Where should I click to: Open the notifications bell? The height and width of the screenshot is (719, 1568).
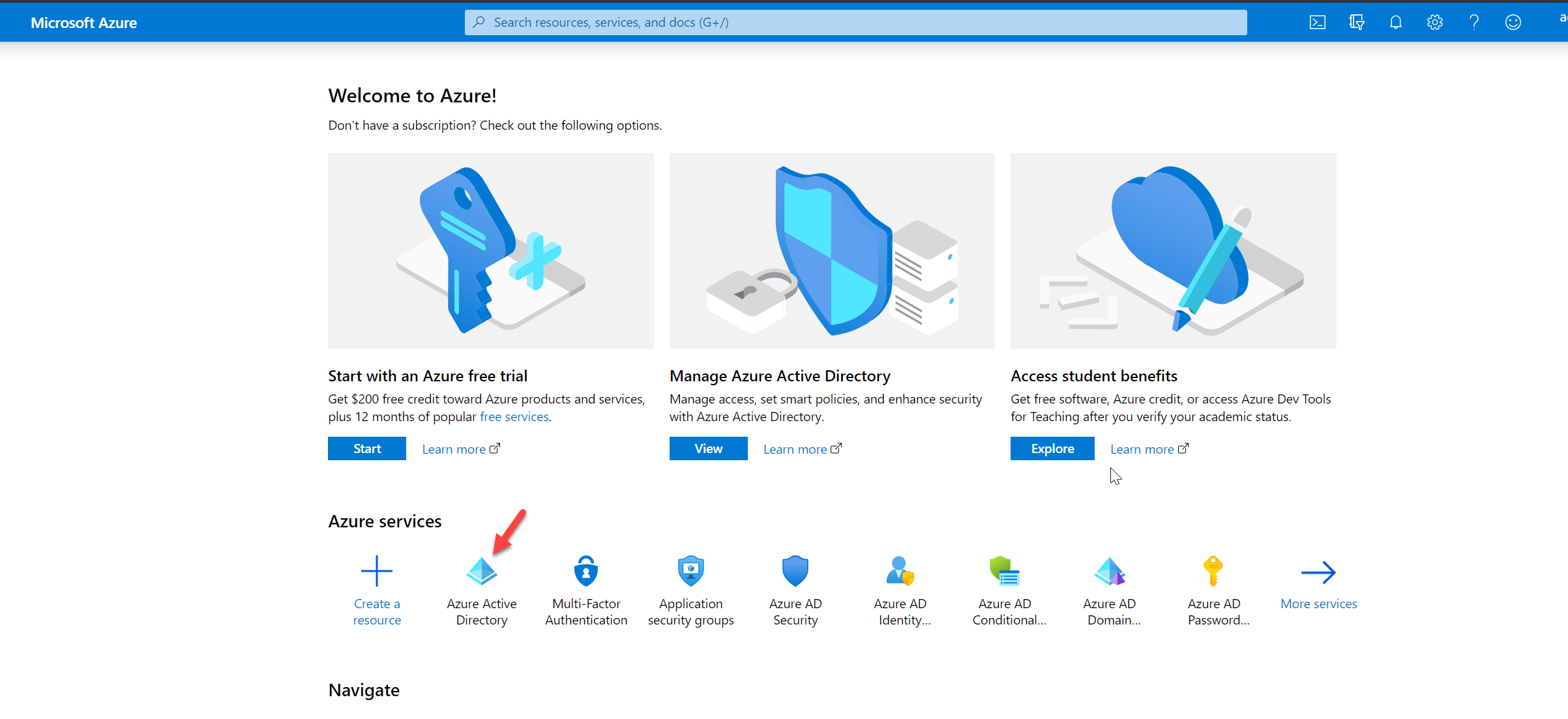point(1395,22)
